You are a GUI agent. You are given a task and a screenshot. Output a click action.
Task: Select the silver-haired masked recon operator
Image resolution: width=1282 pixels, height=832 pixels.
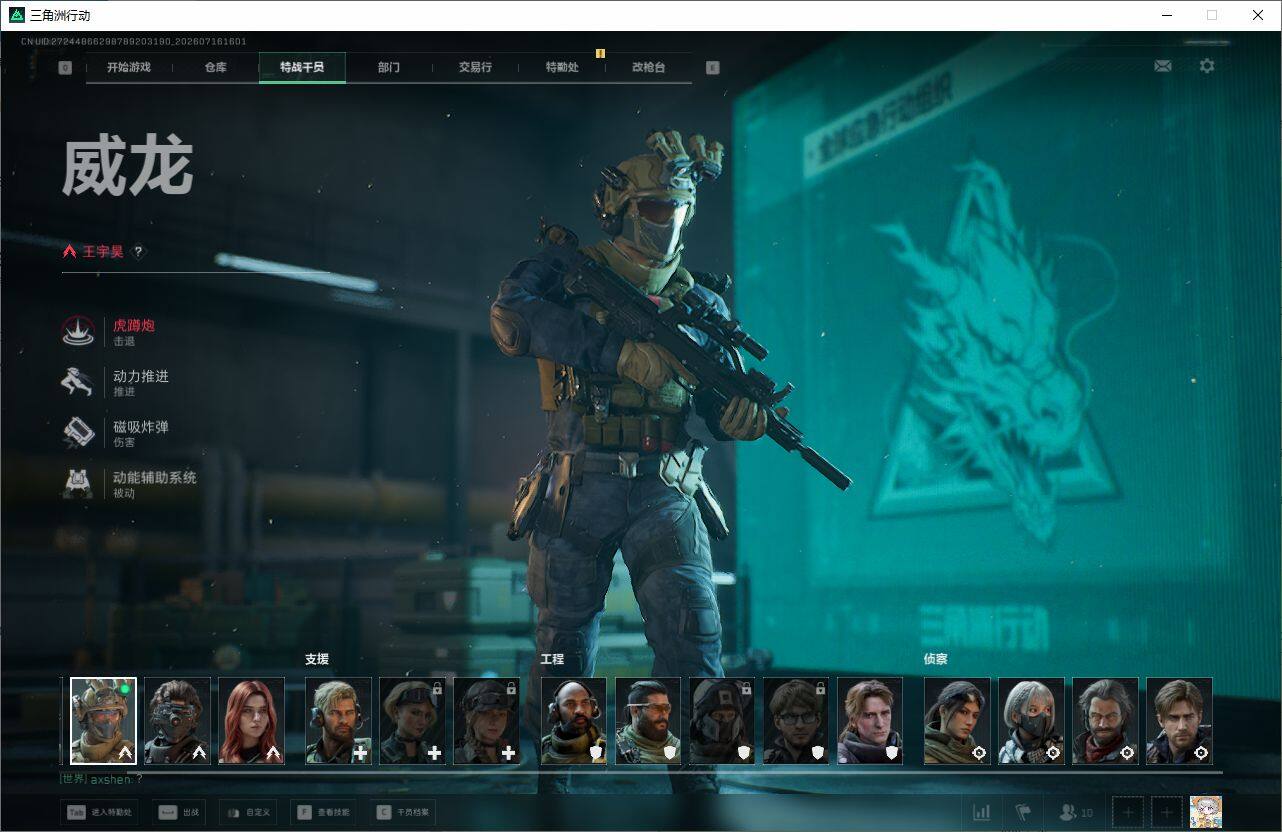pos(1031,721)
